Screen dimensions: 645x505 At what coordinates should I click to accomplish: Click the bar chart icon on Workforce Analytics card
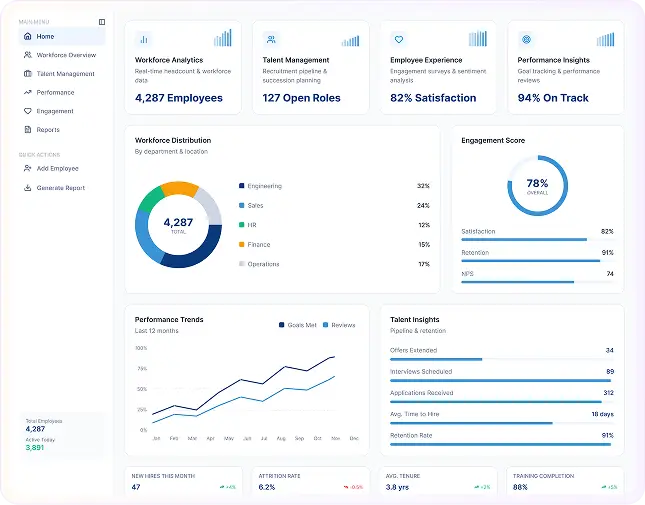click(x=144, y=39)
